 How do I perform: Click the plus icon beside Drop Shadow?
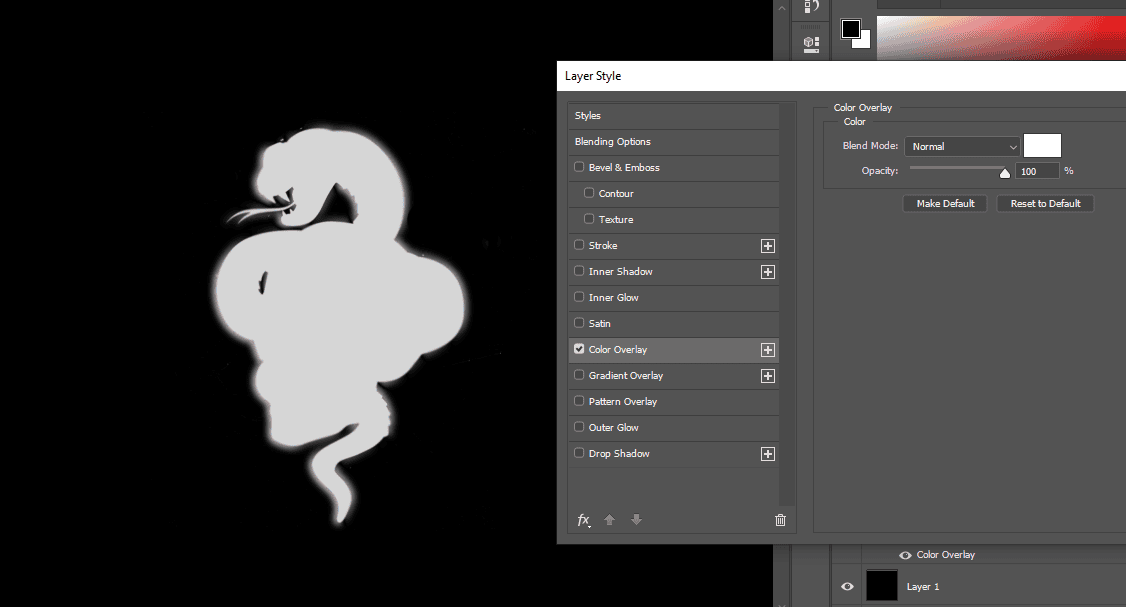tap(768, 454)
